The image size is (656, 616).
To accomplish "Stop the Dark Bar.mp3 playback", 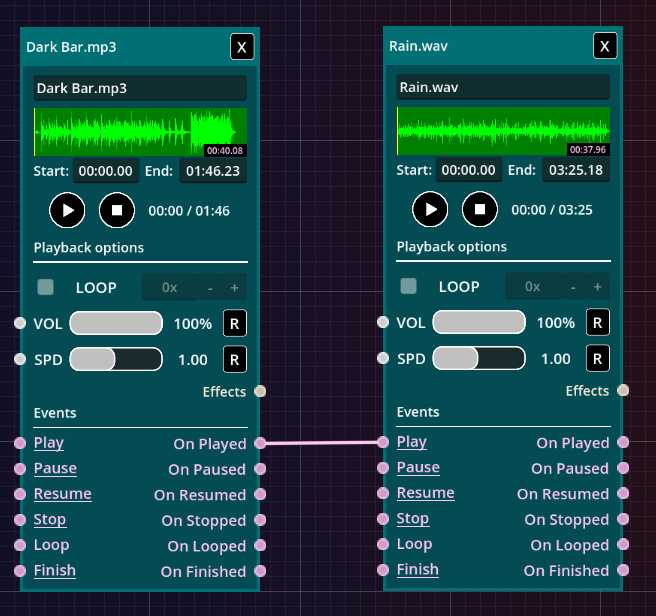I will pyautogui.click(x=117, y=210).
